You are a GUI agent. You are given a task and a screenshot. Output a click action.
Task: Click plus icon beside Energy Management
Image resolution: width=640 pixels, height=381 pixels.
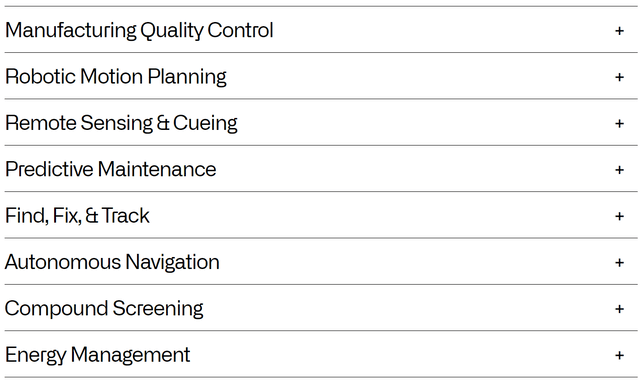coord(619,355)
